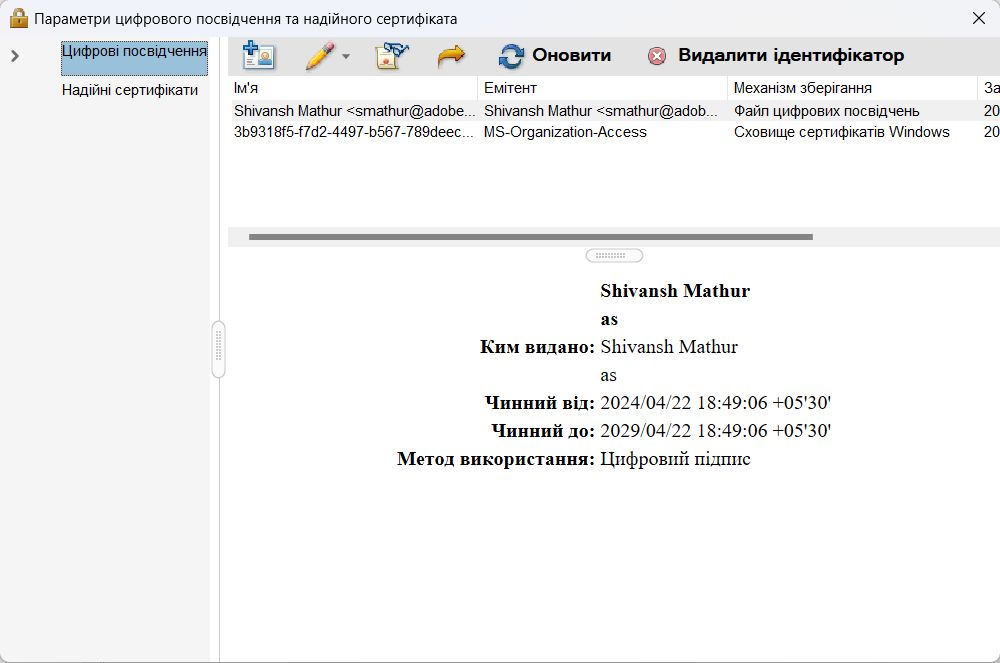Click the yellow Export arrow icon
Viewport: 1000px width, 663px height.
pos(451,56)
